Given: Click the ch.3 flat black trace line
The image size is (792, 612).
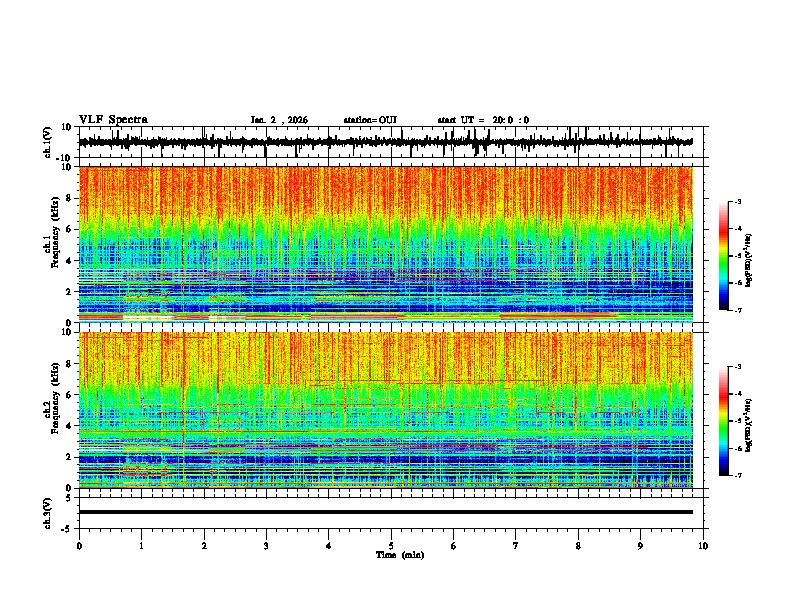Looking at the screenshot, I should point(386,512).
